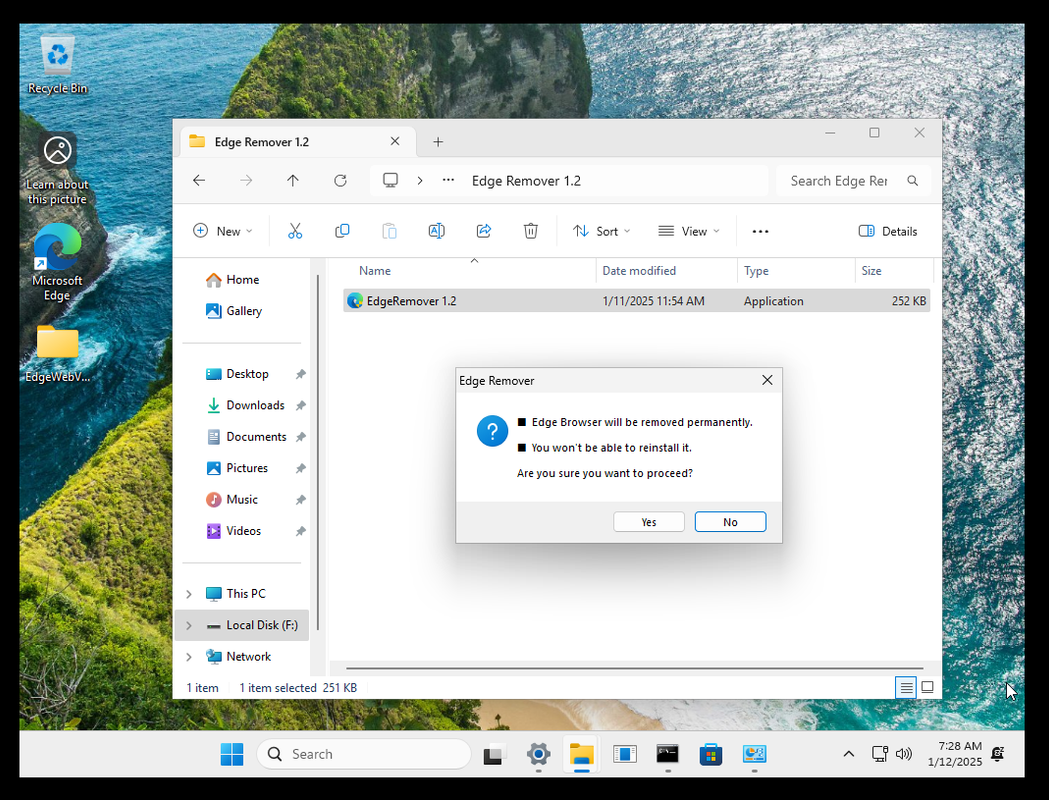Share the selected file
Viewport: 1049px width, 800px height.
click(x=484, y=231)
